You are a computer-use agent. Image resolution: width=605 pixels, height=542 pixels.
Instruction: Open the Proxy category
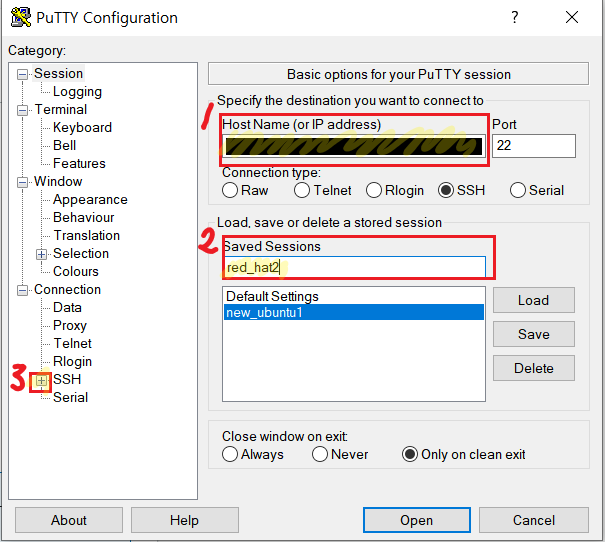pos(70,326)
